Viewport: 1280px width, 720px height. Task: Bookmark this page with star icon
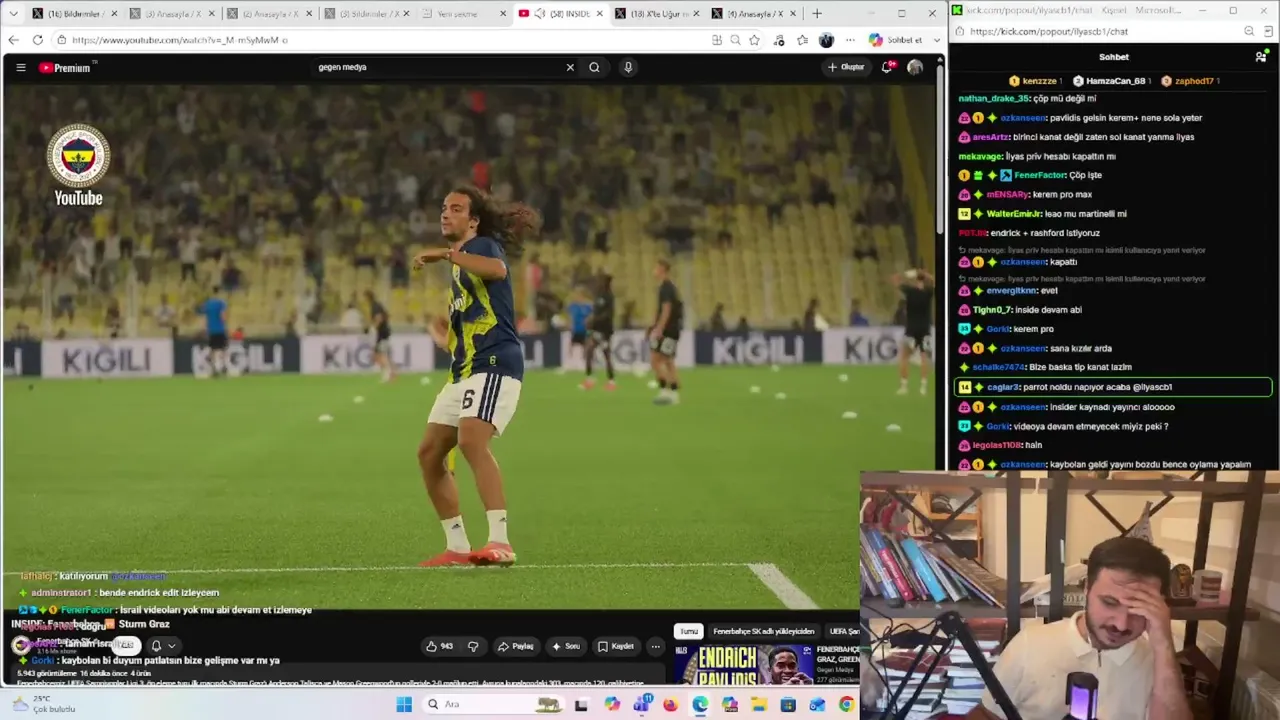[754, 40]
